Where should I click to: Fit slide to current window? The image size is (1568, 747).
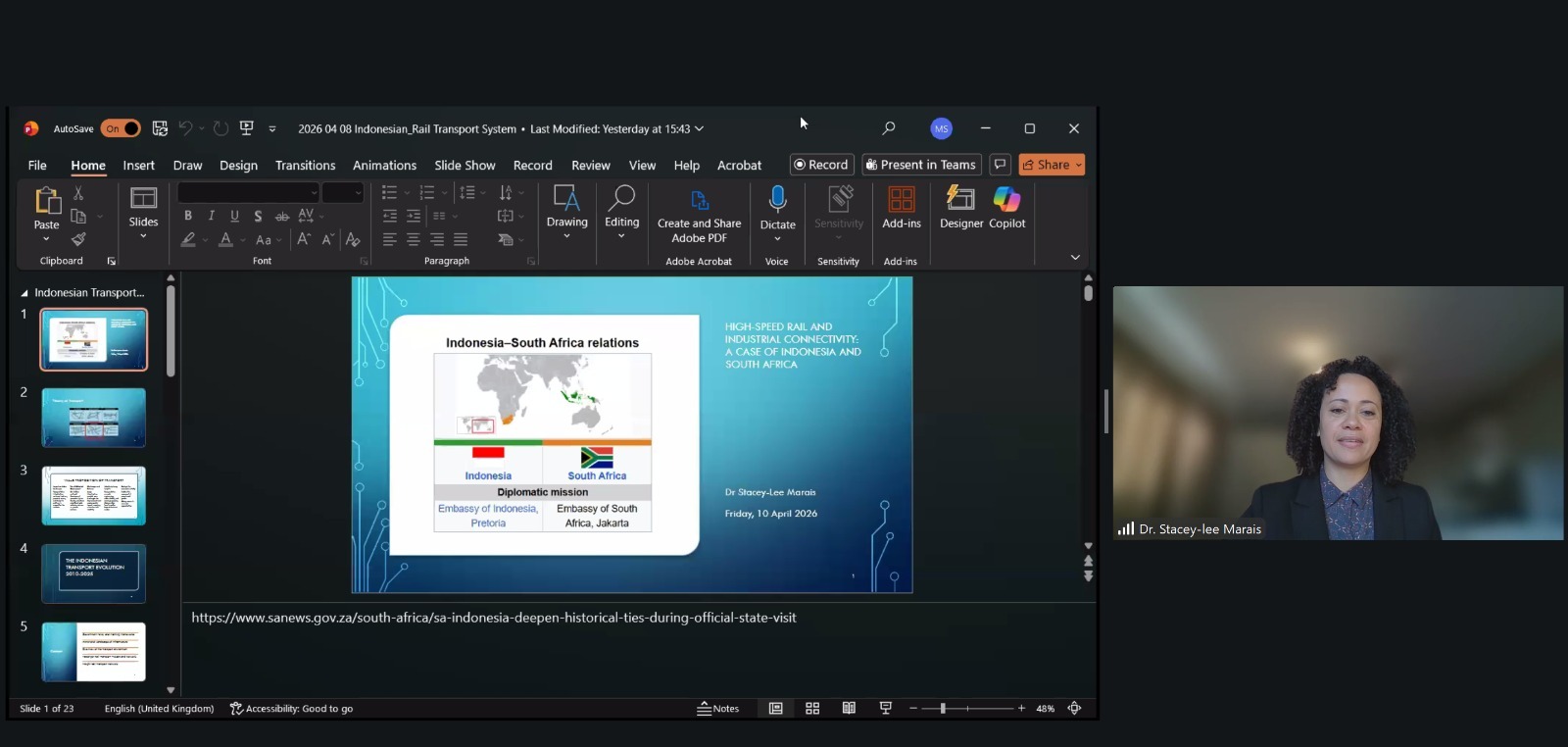(x=1074, y=709)
